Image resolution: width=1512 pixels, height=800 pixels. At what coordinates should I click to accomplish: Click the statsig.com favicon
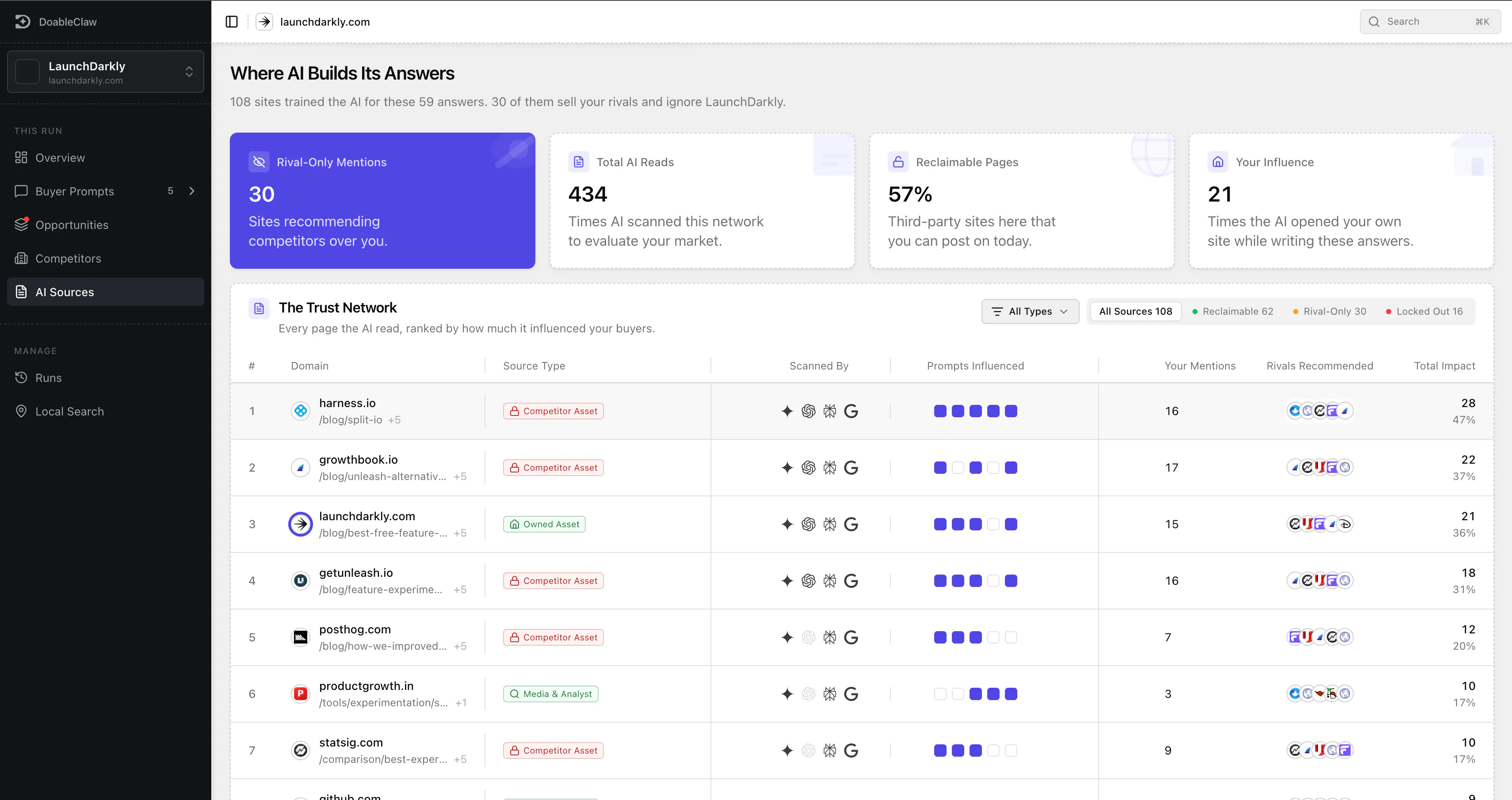point(301,750)
